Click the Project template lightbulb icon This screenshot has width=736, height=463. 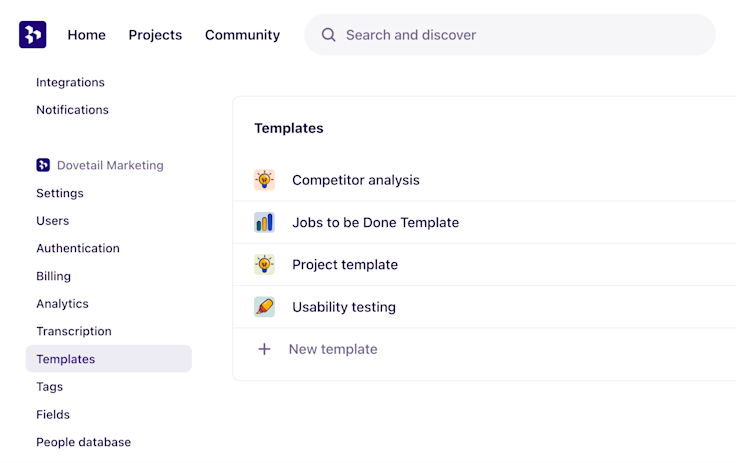(264, 265)
